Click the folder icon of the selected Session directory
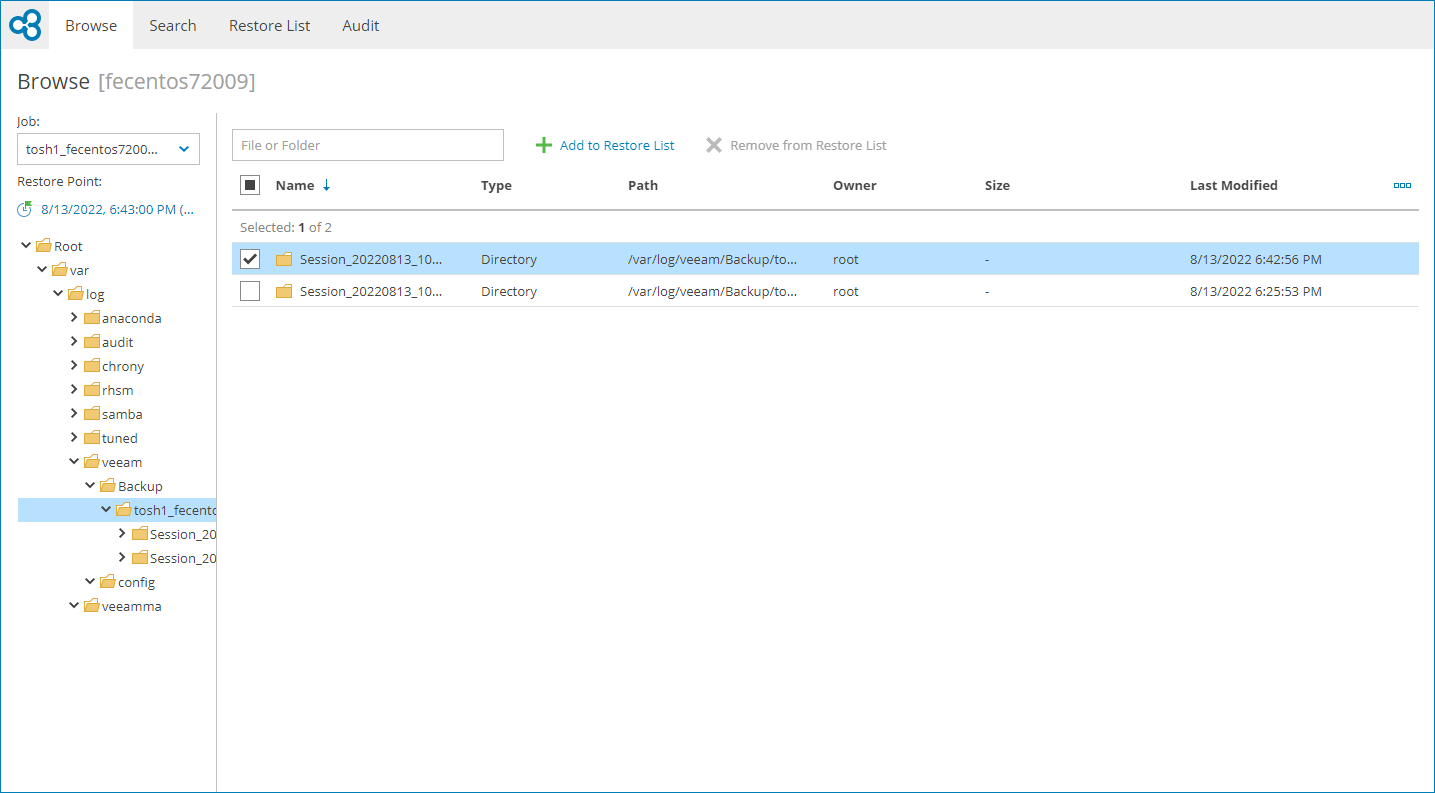 click(x=283, y=259)
